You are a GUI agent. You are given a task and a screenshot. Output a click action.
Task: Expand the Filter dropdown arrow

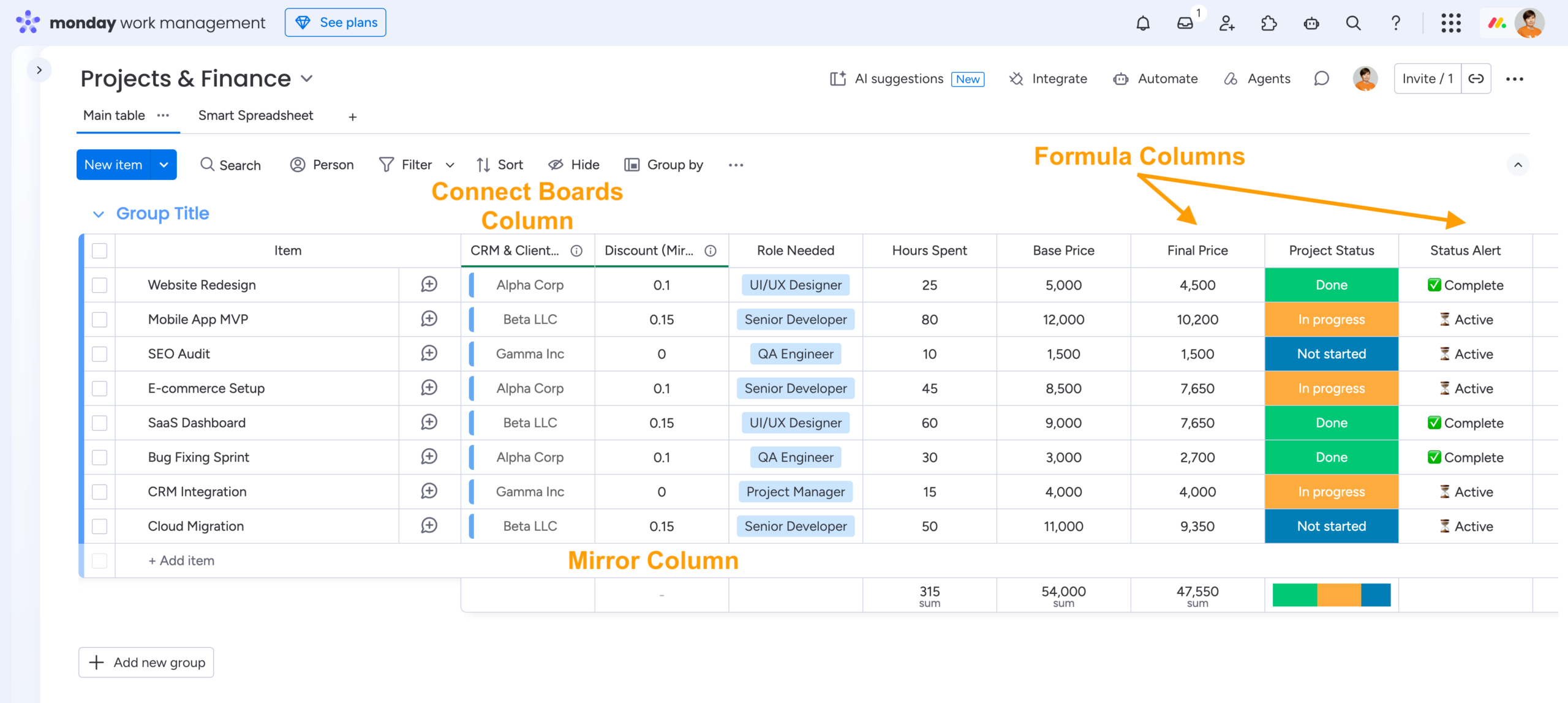click(450, 165)
